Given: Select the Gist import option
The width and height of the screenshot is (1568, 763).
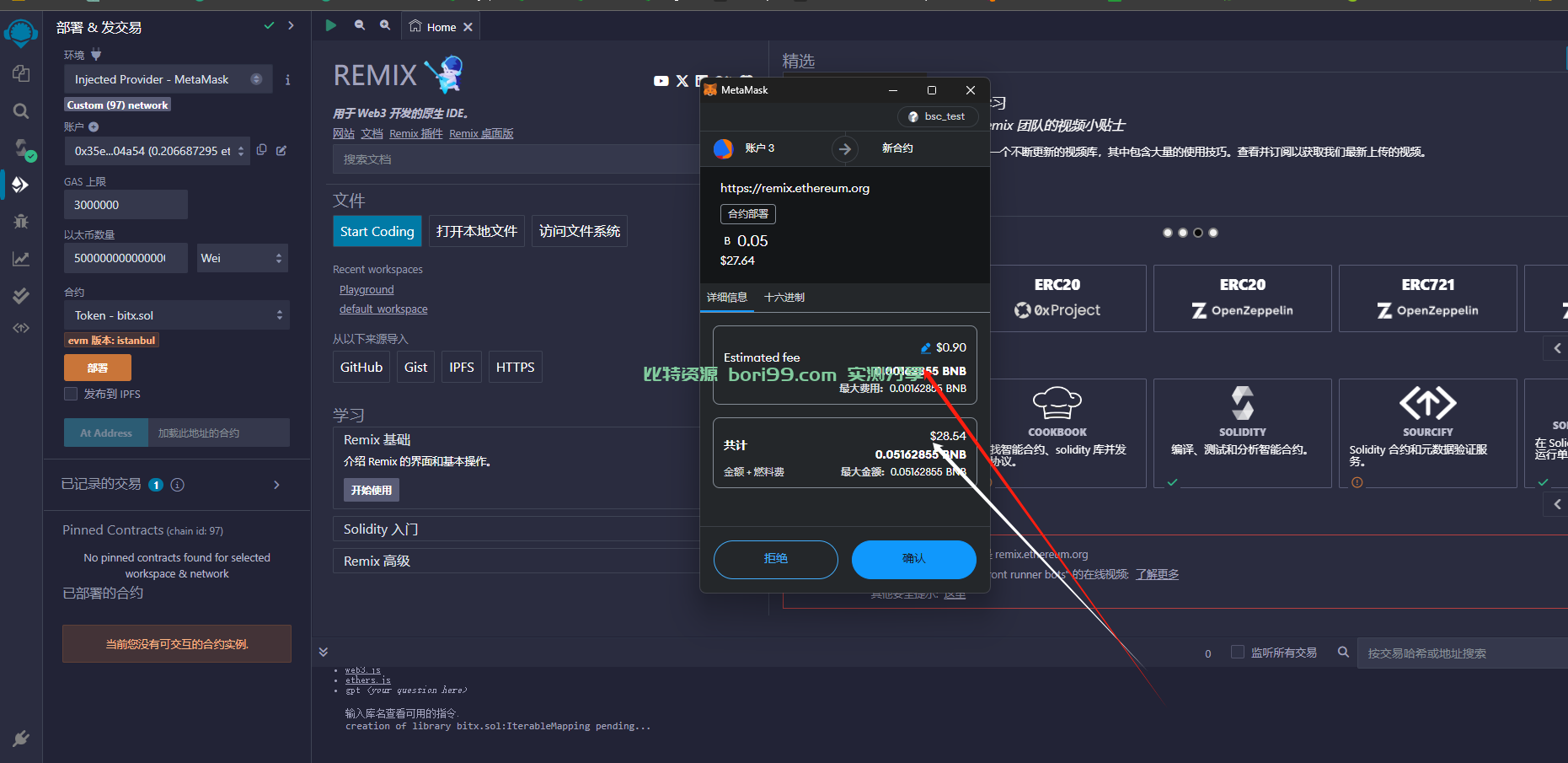Looking at the screenshot, I should point(415,367).
